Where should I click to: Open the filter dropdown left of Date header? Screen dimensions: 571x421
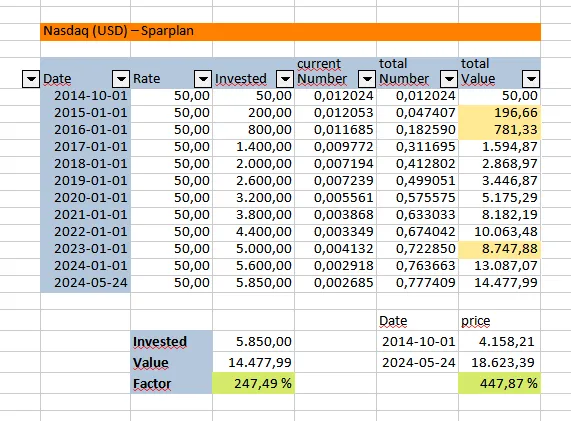coord(31,79)
